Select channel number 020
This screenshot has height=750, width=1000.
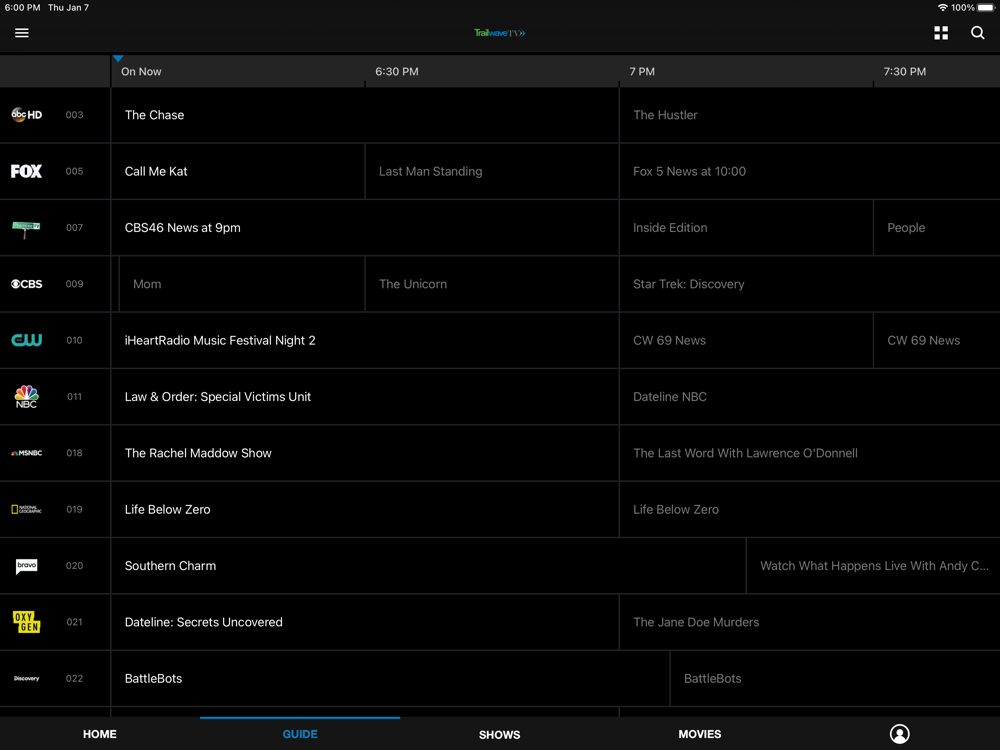tap(75, 566)
